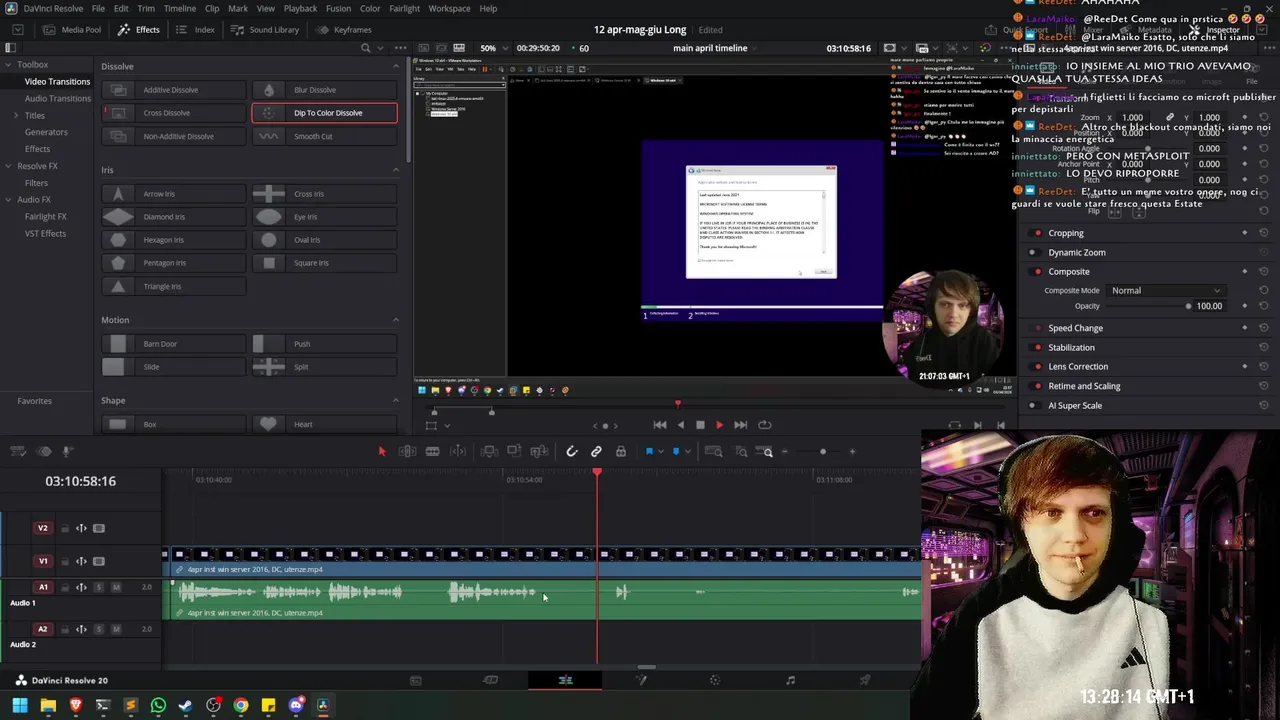This screenshot has width=1280, height=720.
Task: Toggle the Linked Selection chain icon
Action: click(x=596, y=452)
